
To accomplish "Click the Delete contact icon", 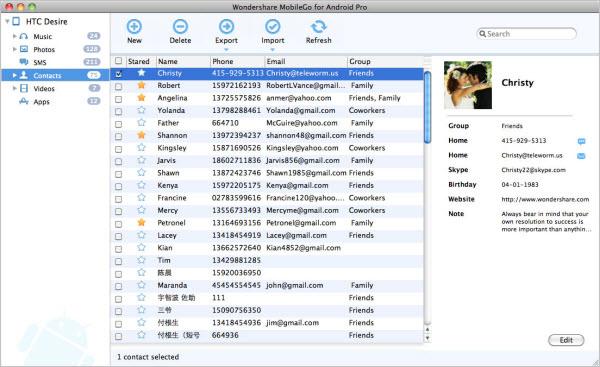I will pyautogui.click(x=180, y=26).
